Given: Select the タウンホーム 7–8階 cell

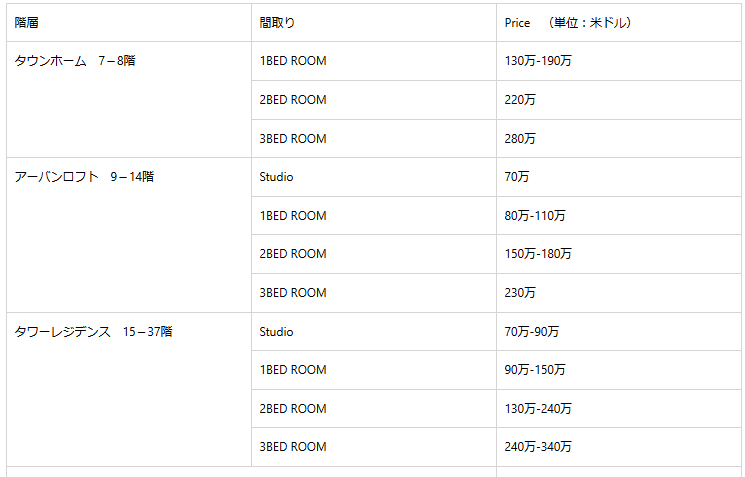Looking at the screenshot, I should click(x=75, y=61).
